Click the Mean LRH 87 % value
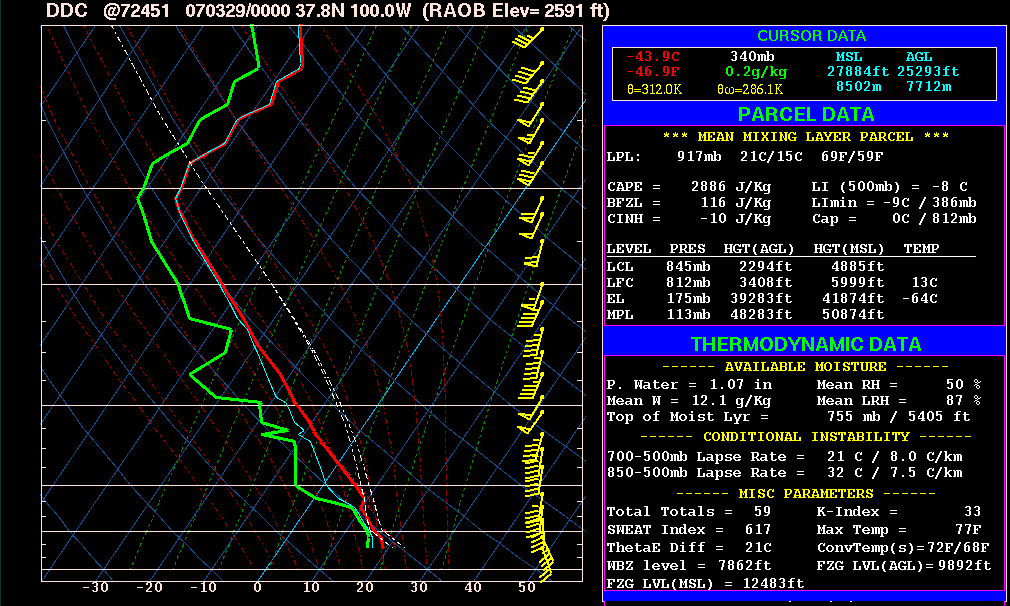The height and width of the screenshot is (606, 1010). click(964, 401)
